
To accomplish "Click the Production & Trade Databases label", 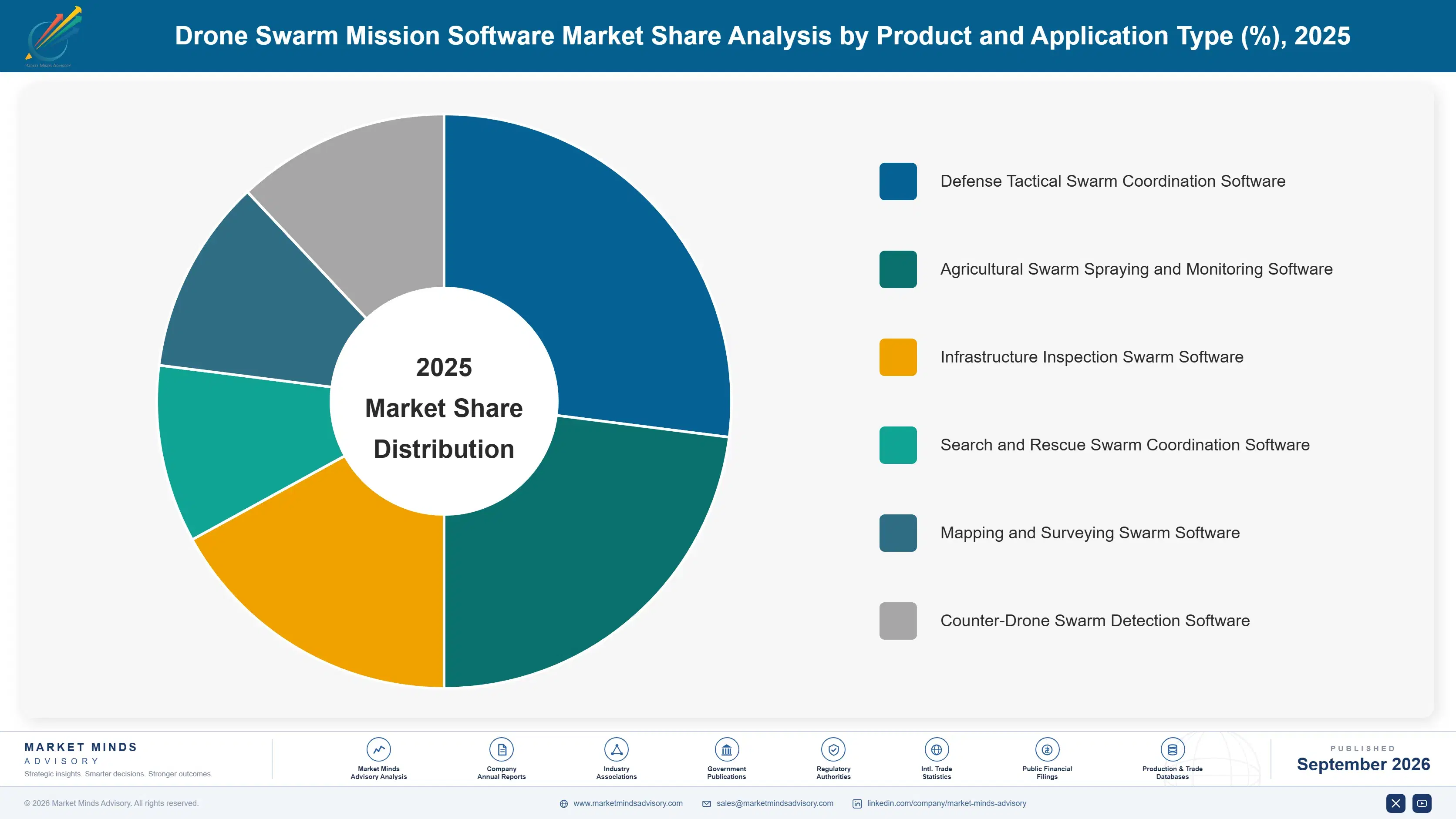I will [x=1172, y=773].
